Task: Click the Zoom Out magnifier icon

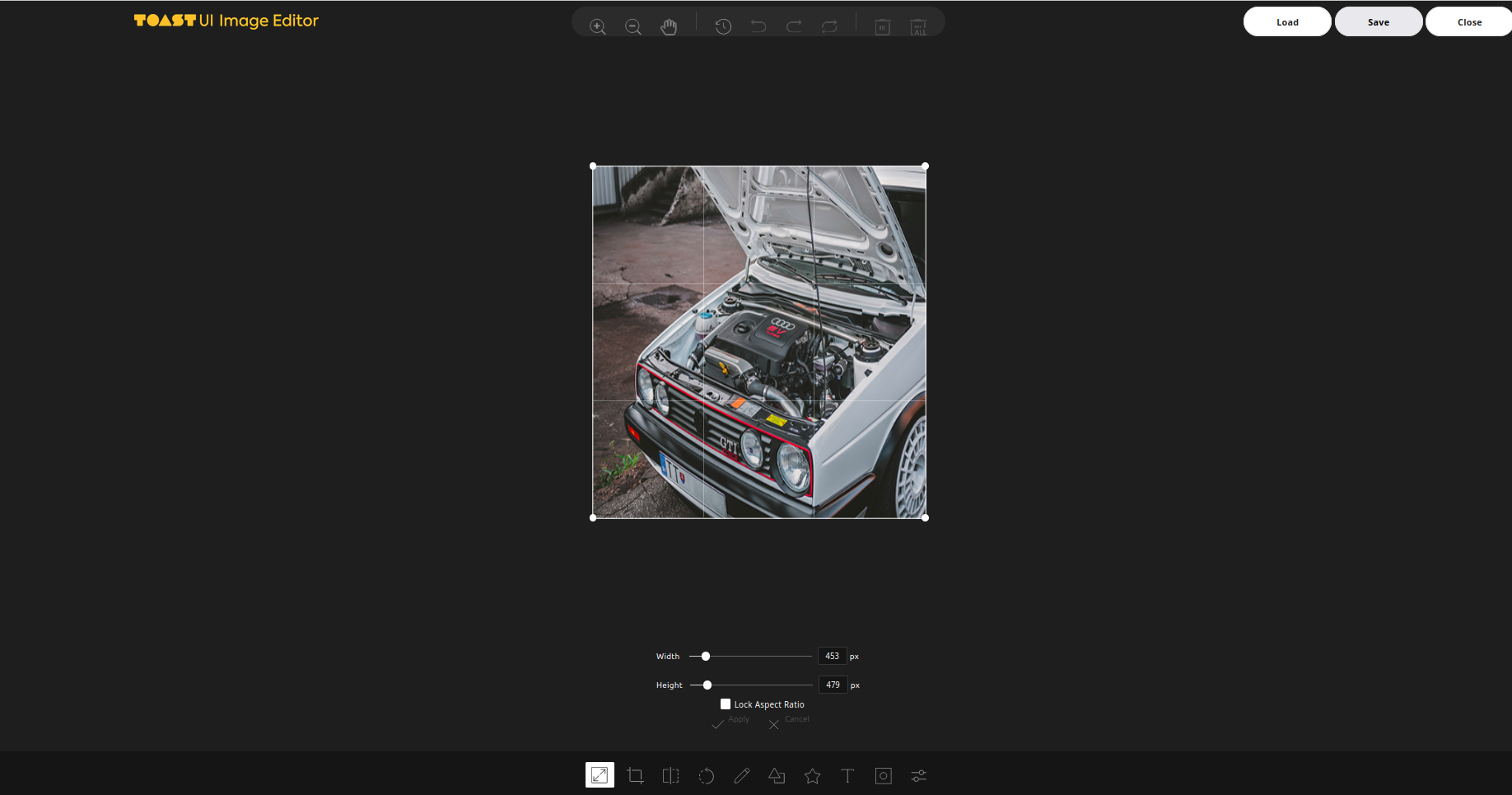Action: click(x=633, y=26)
